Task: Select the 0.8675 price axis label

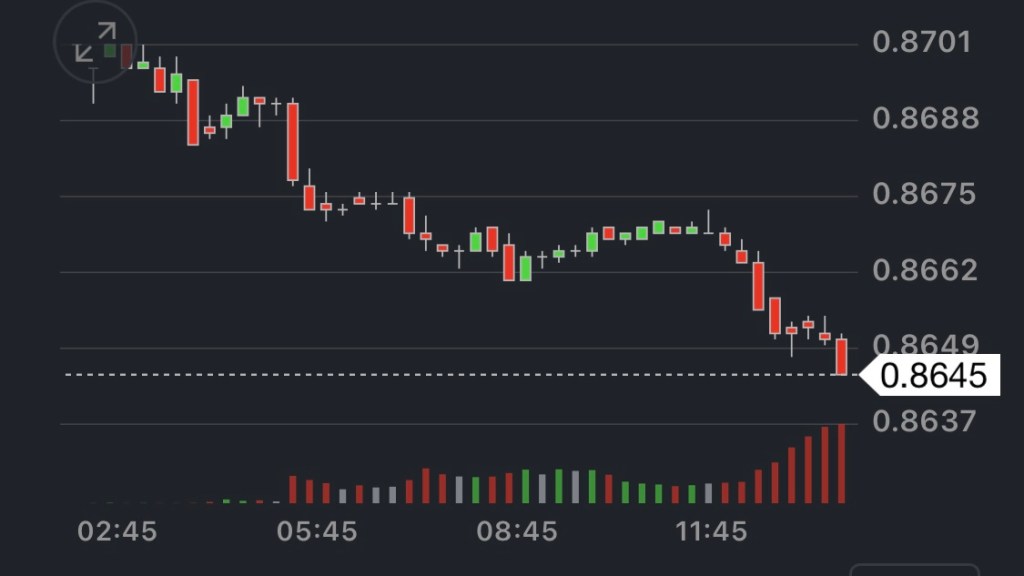Action: coord(922,194)
